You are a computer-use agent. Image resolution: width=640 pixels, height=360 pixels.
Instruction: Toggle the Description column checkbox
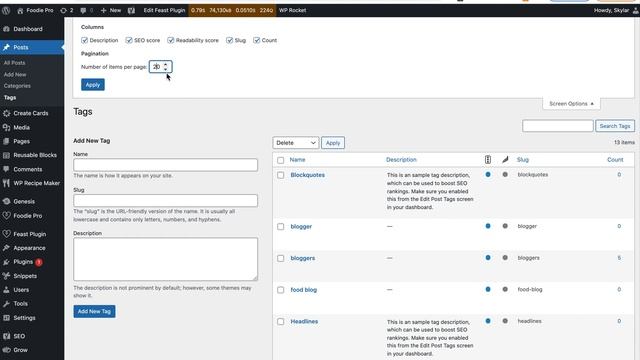(84, 40)
